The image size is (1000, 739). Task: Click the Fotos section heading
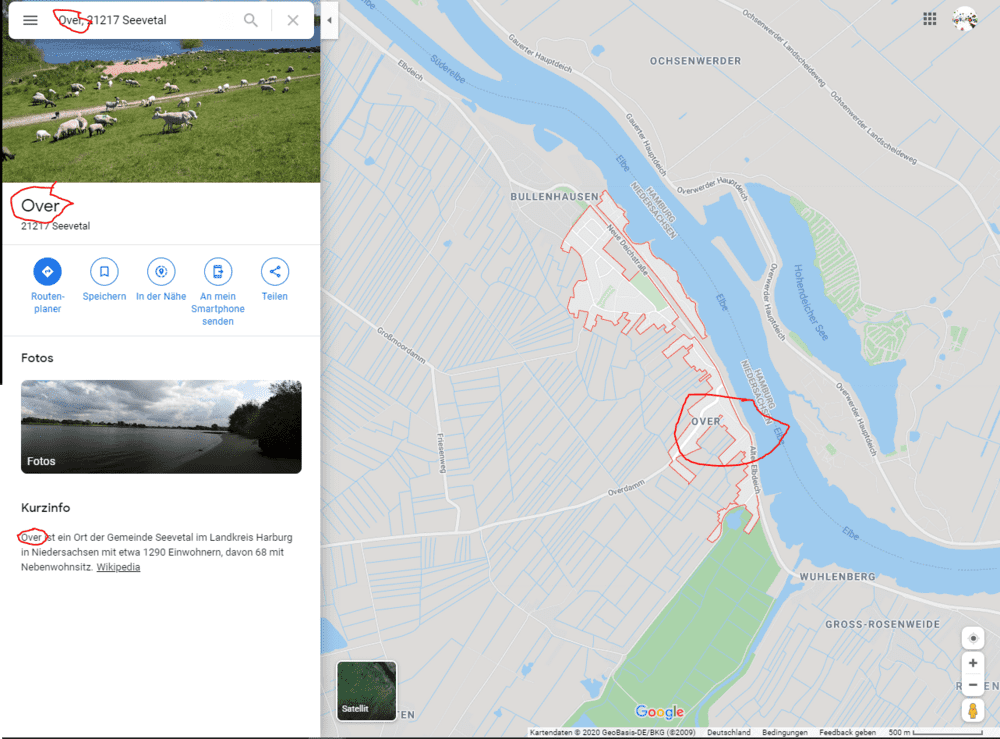[x=37, y=358]
